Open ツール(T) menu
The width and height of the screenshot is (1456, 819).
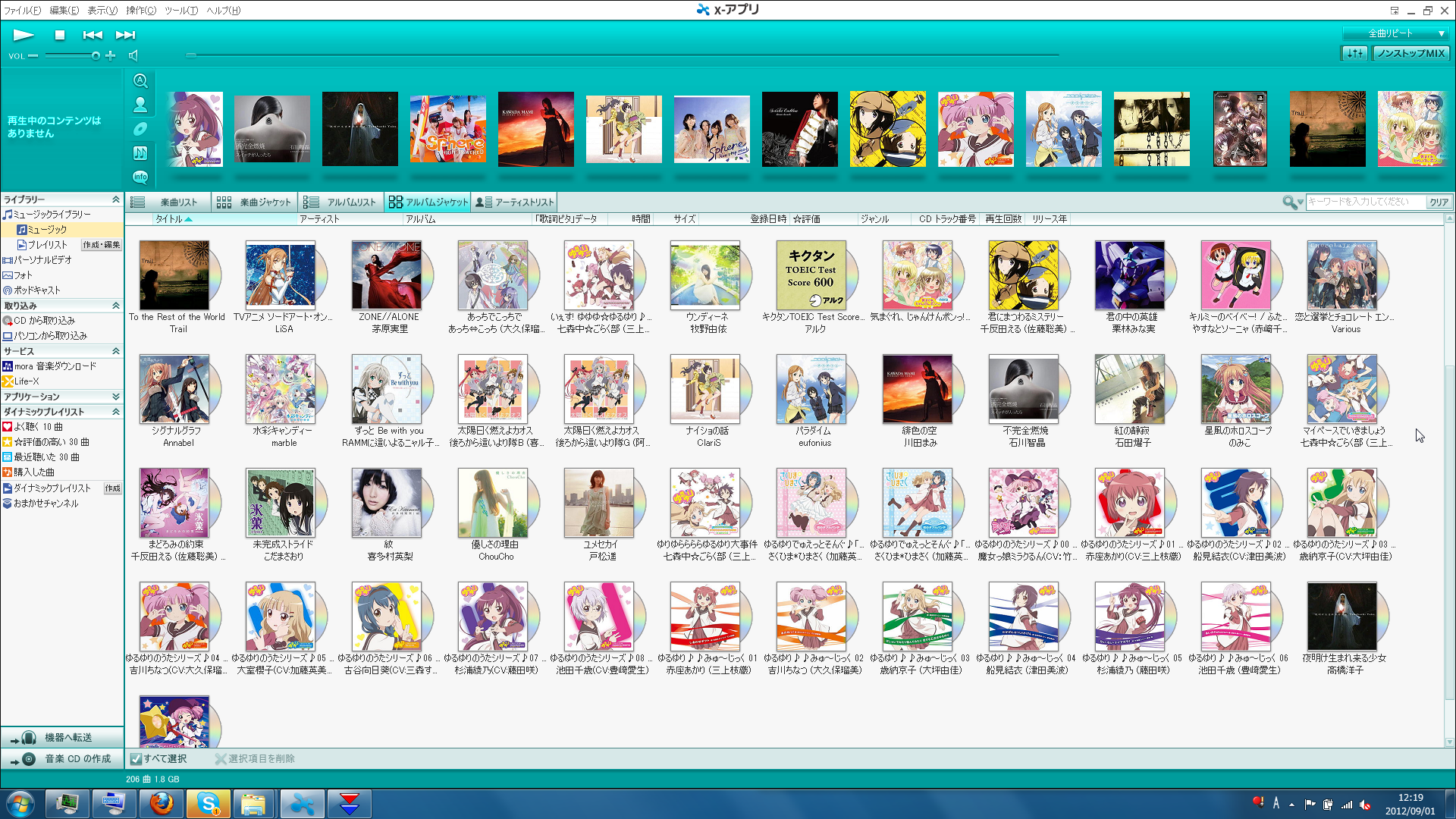(x=181, y=10)
